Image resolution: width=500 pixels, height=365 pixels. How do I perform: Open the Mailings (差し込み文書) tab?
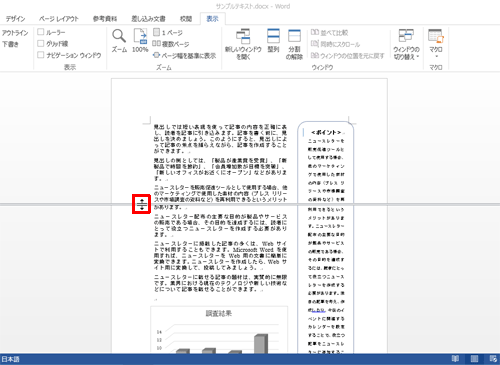click(148, 19)
